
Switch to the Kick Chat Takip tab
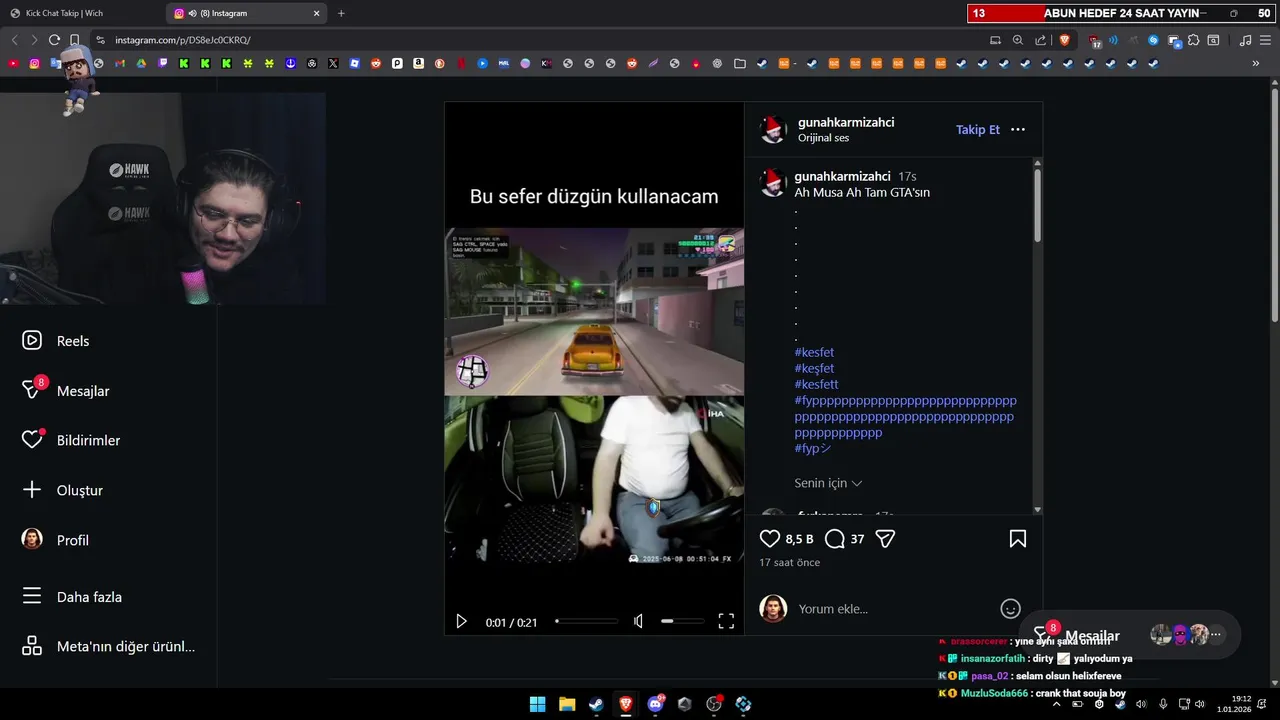pos(80,13)
